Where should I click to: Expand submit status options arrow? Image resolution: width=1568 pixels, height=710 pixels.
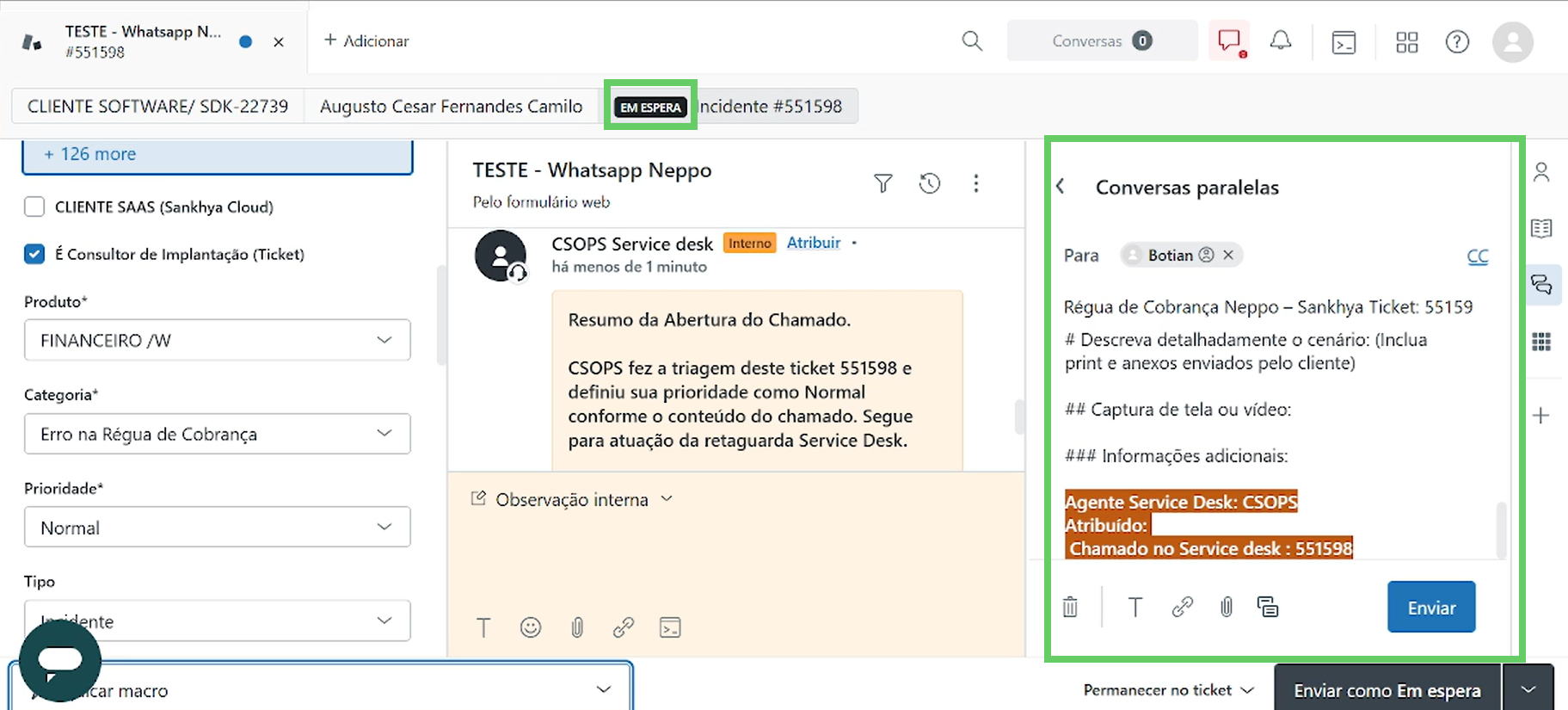click(1528, 690)
